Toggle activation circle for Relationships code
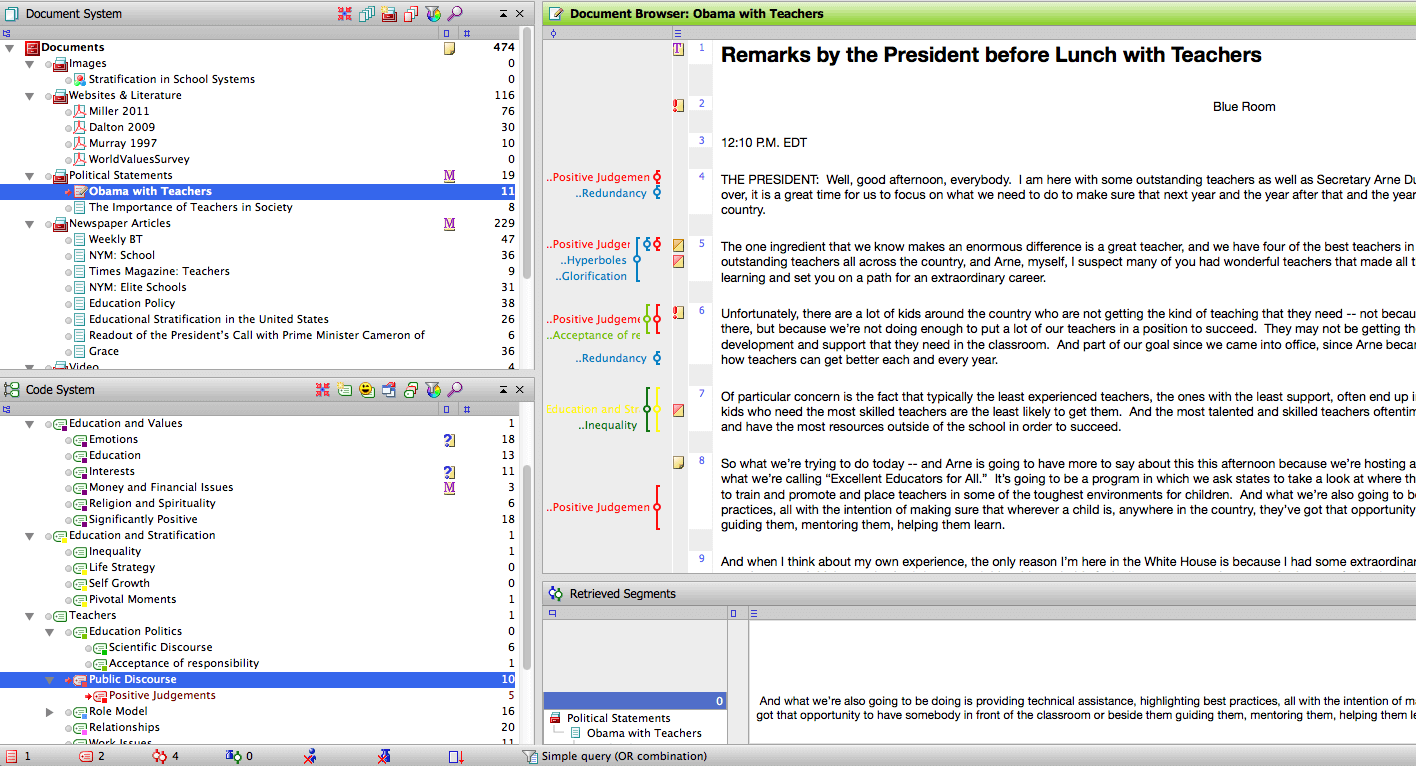This screenshot has width=1416, height=766. point(69,727)
